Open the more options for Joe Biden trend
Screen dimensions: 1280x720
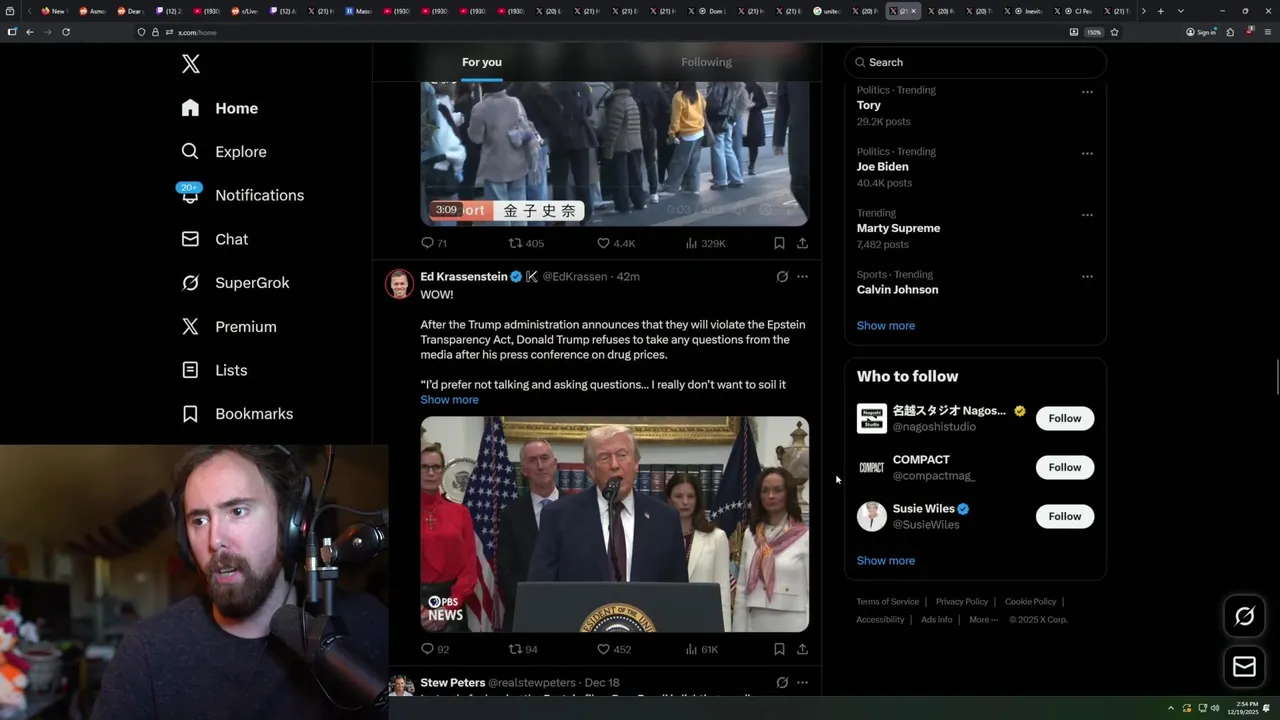click(x=1087, y=153)
